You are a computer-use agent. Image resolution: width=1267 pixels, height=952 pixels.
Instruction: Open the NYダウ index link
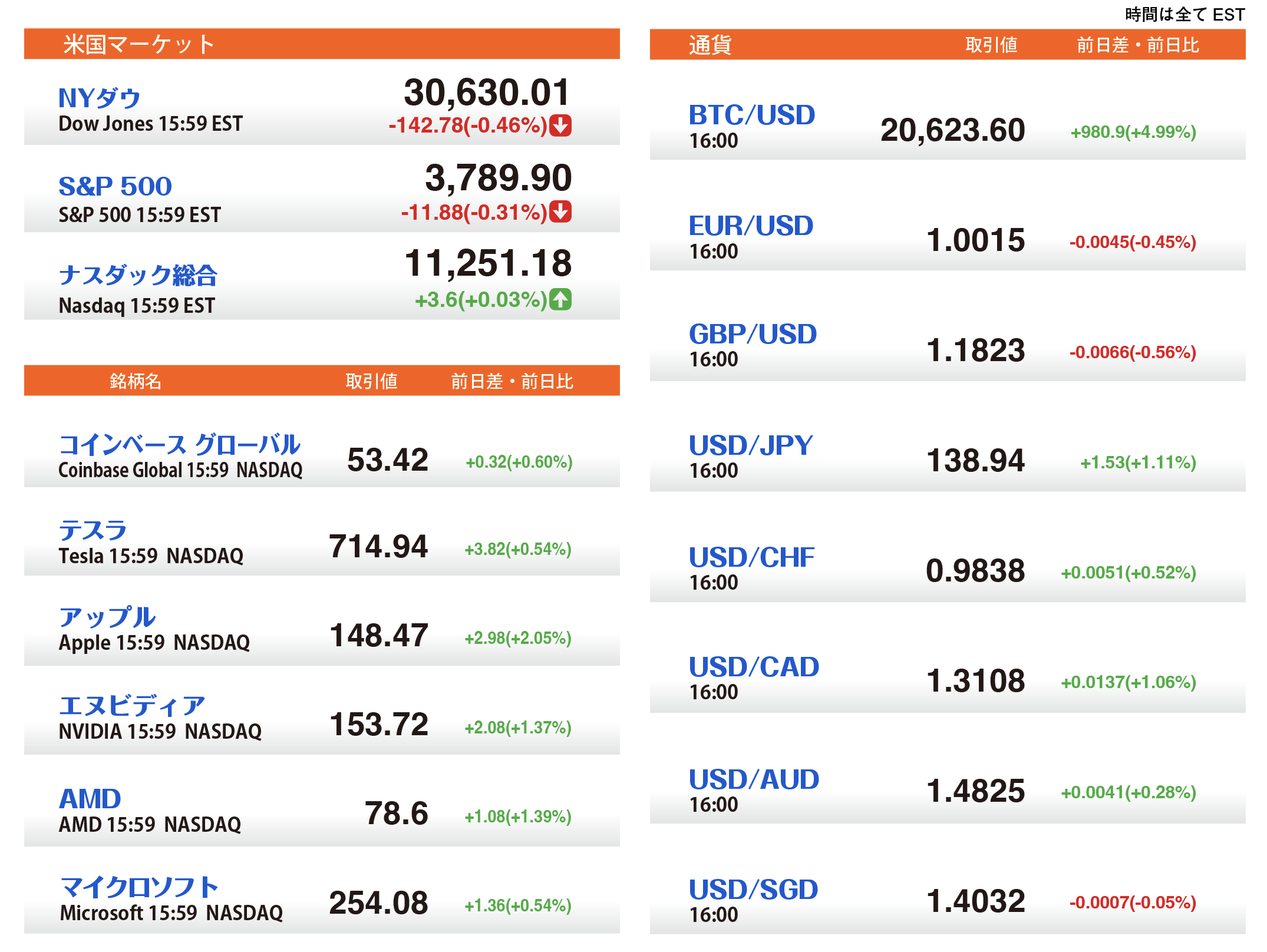pyautogui.click(x=99, y=98)
